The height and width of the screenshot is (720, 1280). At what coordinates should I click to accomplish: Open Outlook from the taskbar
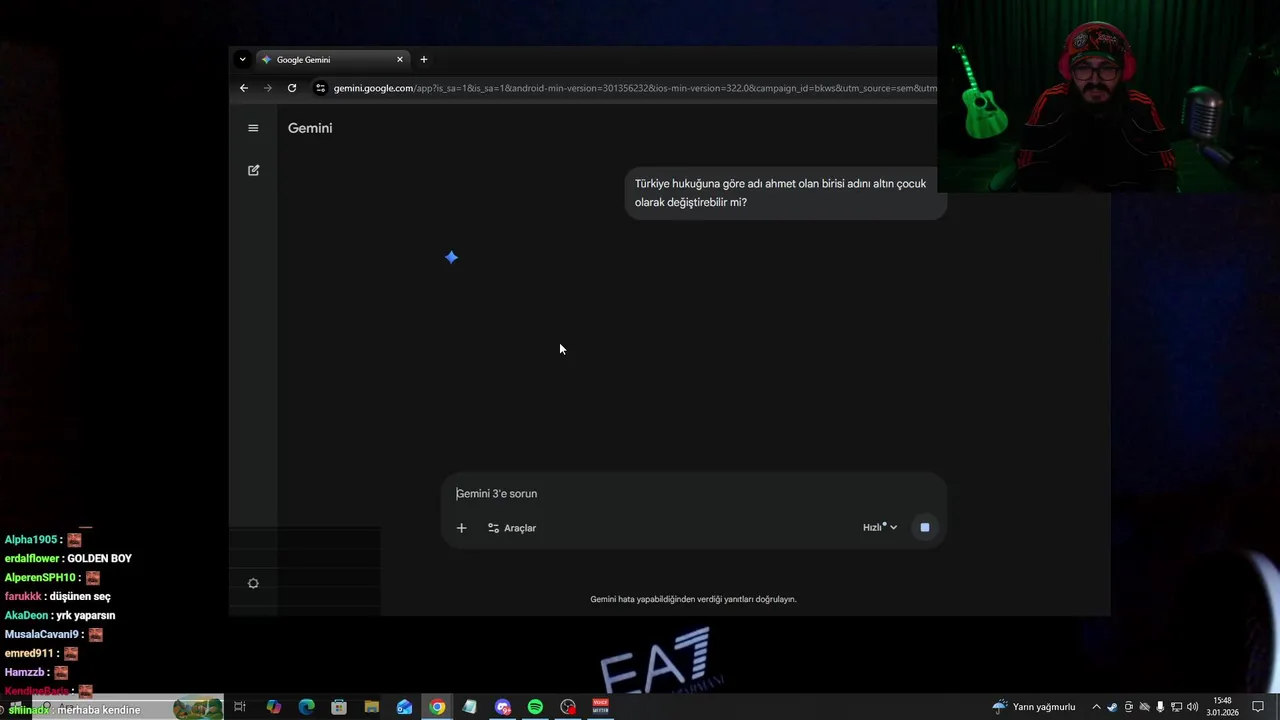click(404, 707)
